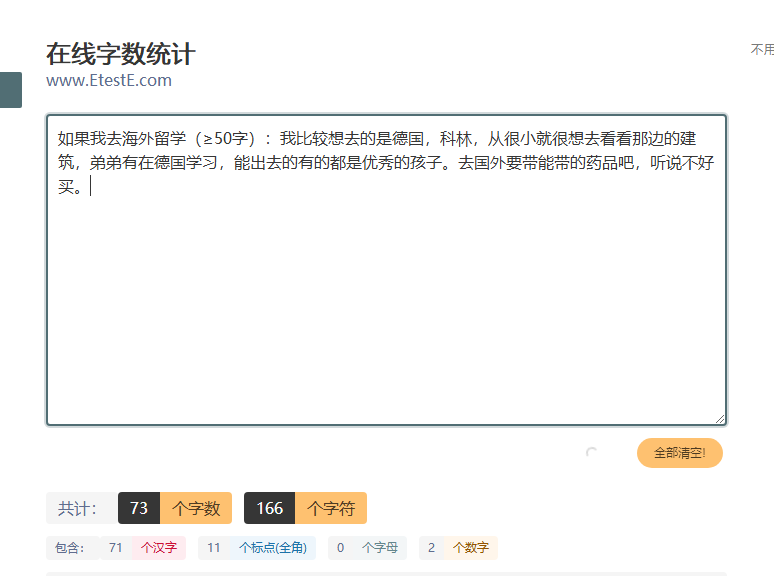Click inside the word count text area
Image resolution: width=774 pixels, height=576 pixels.
point(387,269)
